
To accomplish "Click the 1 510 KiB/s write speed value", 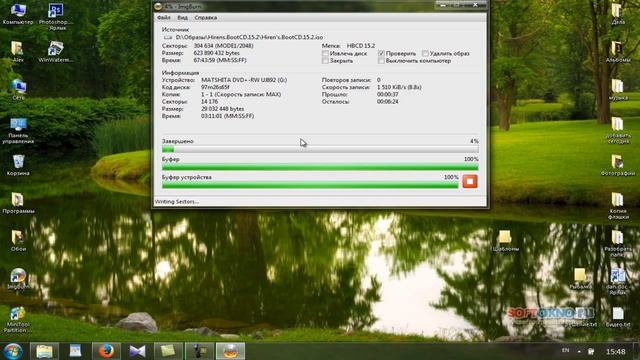I will click(x=399, y=87).
